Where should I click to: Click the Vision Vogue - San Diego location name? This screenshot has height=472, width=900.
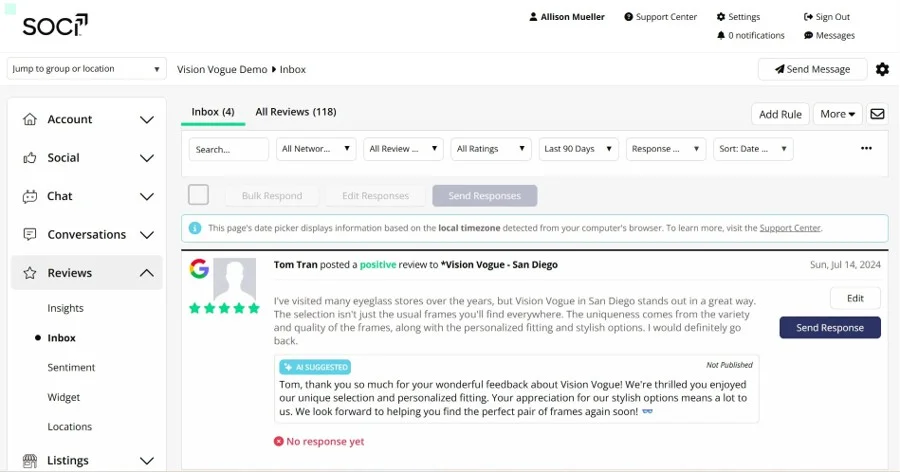[x=499, y=265]
